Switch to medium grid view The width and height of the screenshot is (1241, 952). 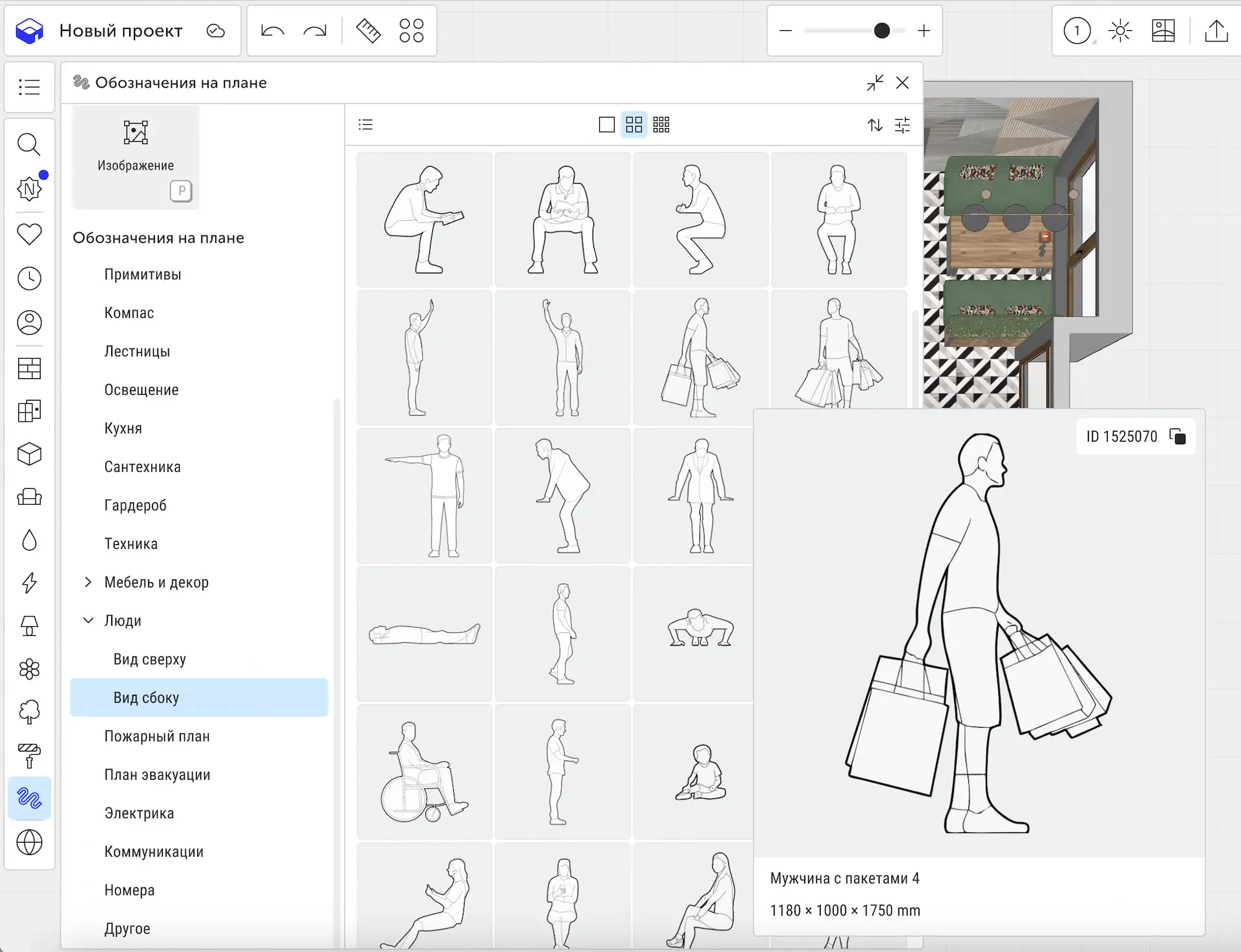[x=634, y=124]
